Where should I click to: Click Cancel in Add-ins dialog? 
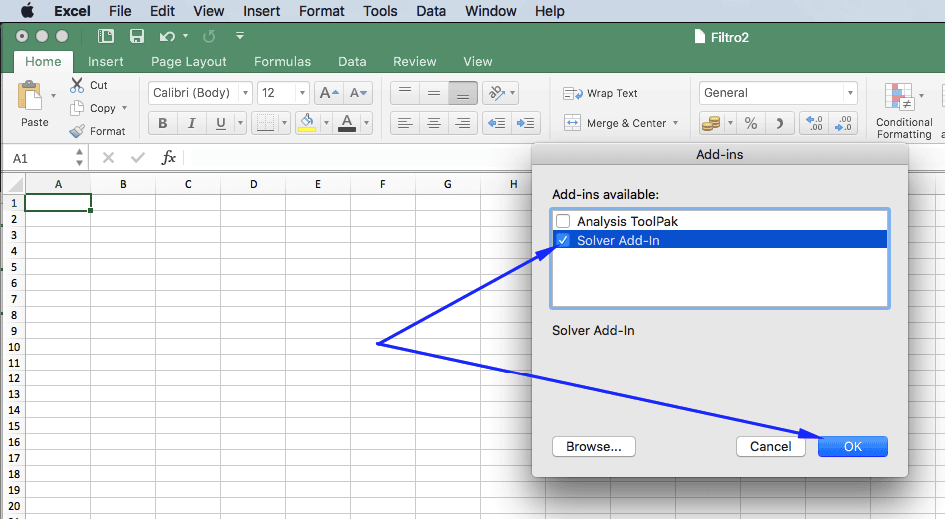770,447
